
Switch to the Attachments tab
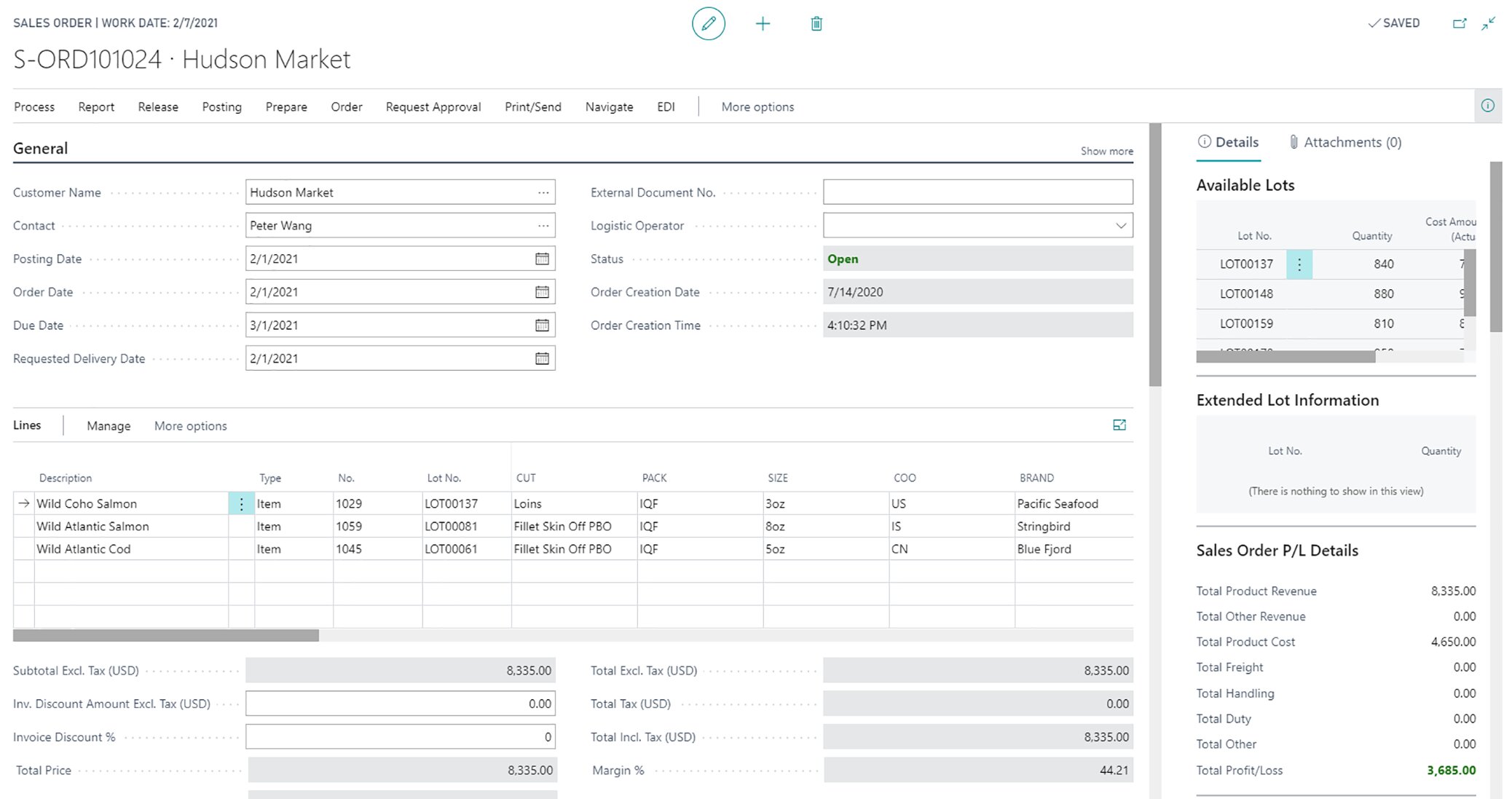click(x=1344, y=142)
